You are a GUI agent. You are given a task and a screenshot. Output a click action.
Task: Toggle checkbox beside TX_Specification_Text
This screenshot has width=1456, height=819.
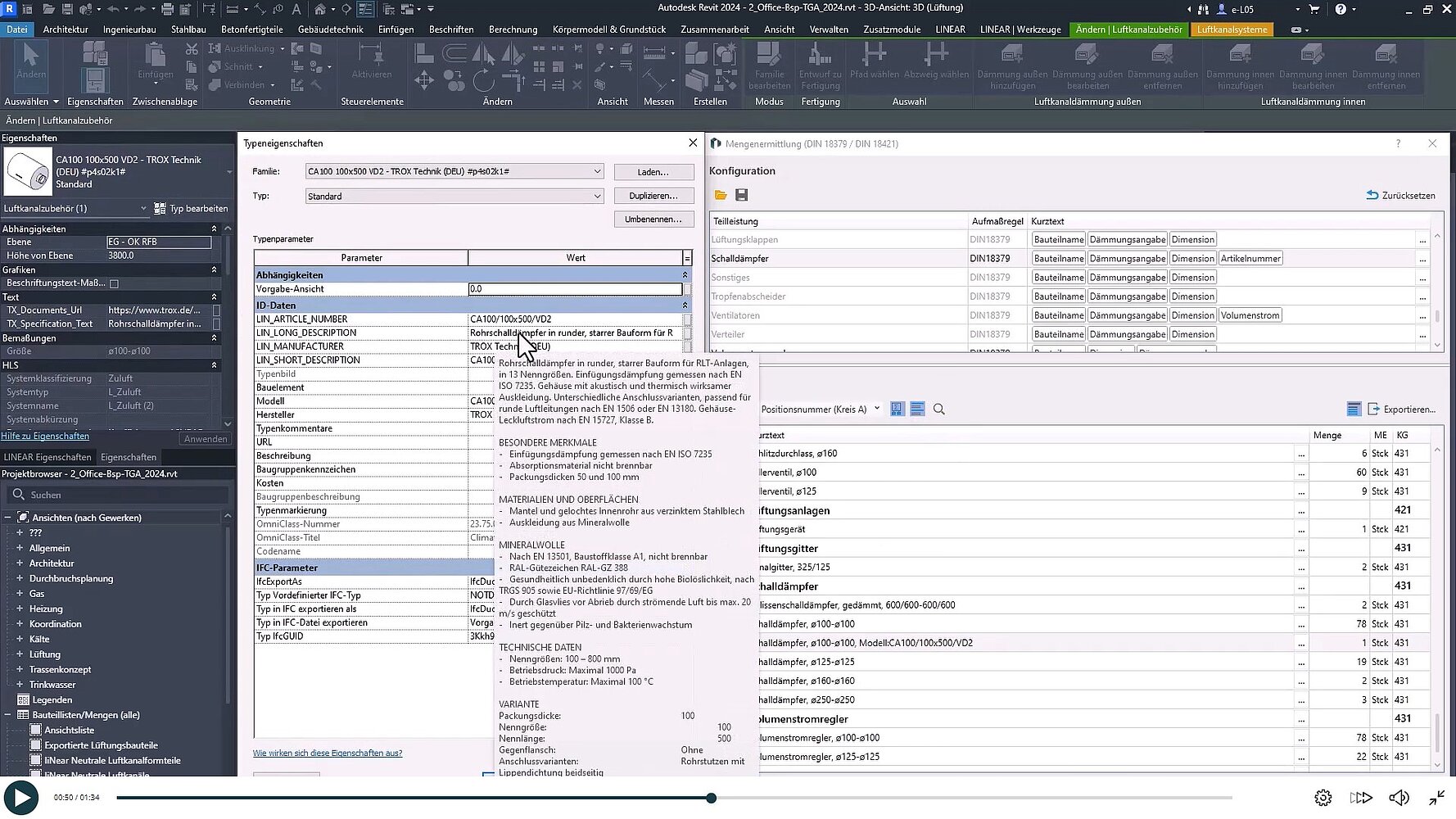(x=217, y=324)
